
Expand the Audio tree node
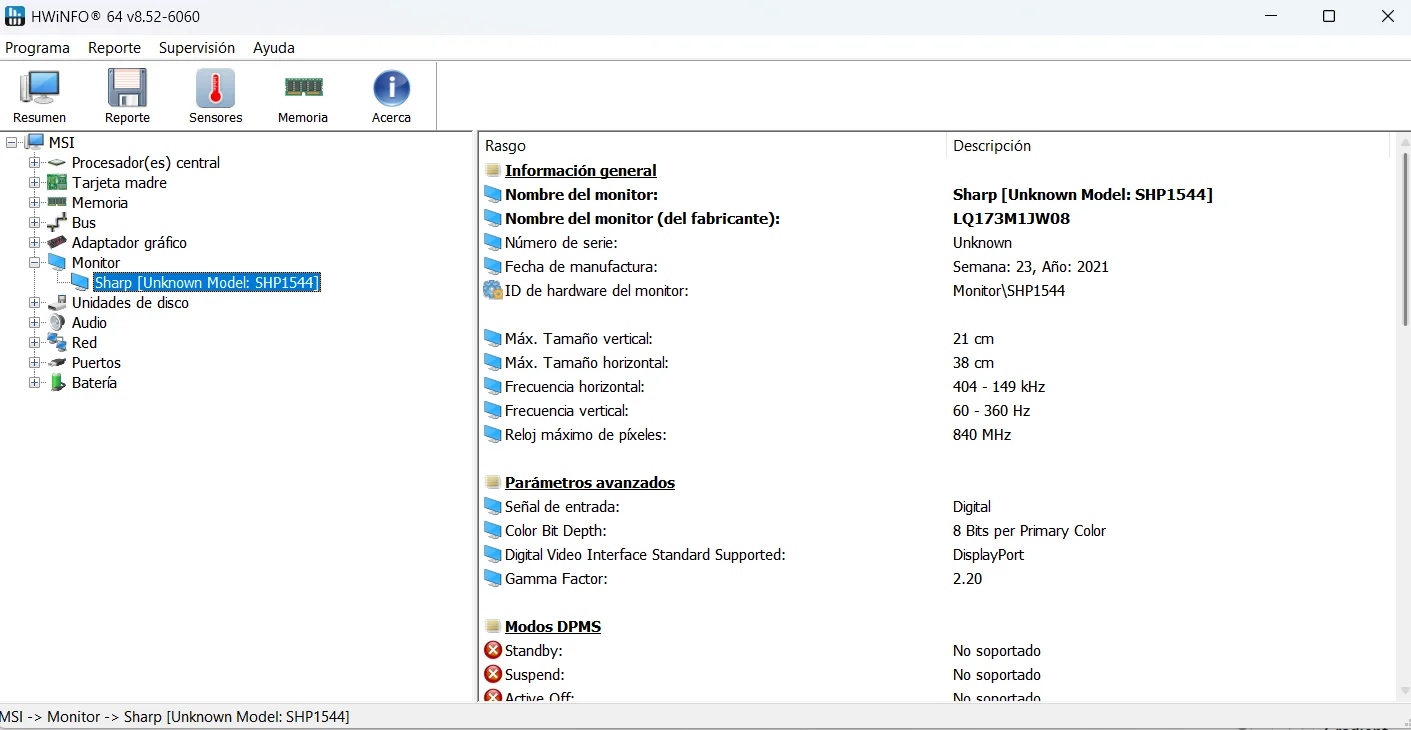pyautogui.click(x=35, y=322)
